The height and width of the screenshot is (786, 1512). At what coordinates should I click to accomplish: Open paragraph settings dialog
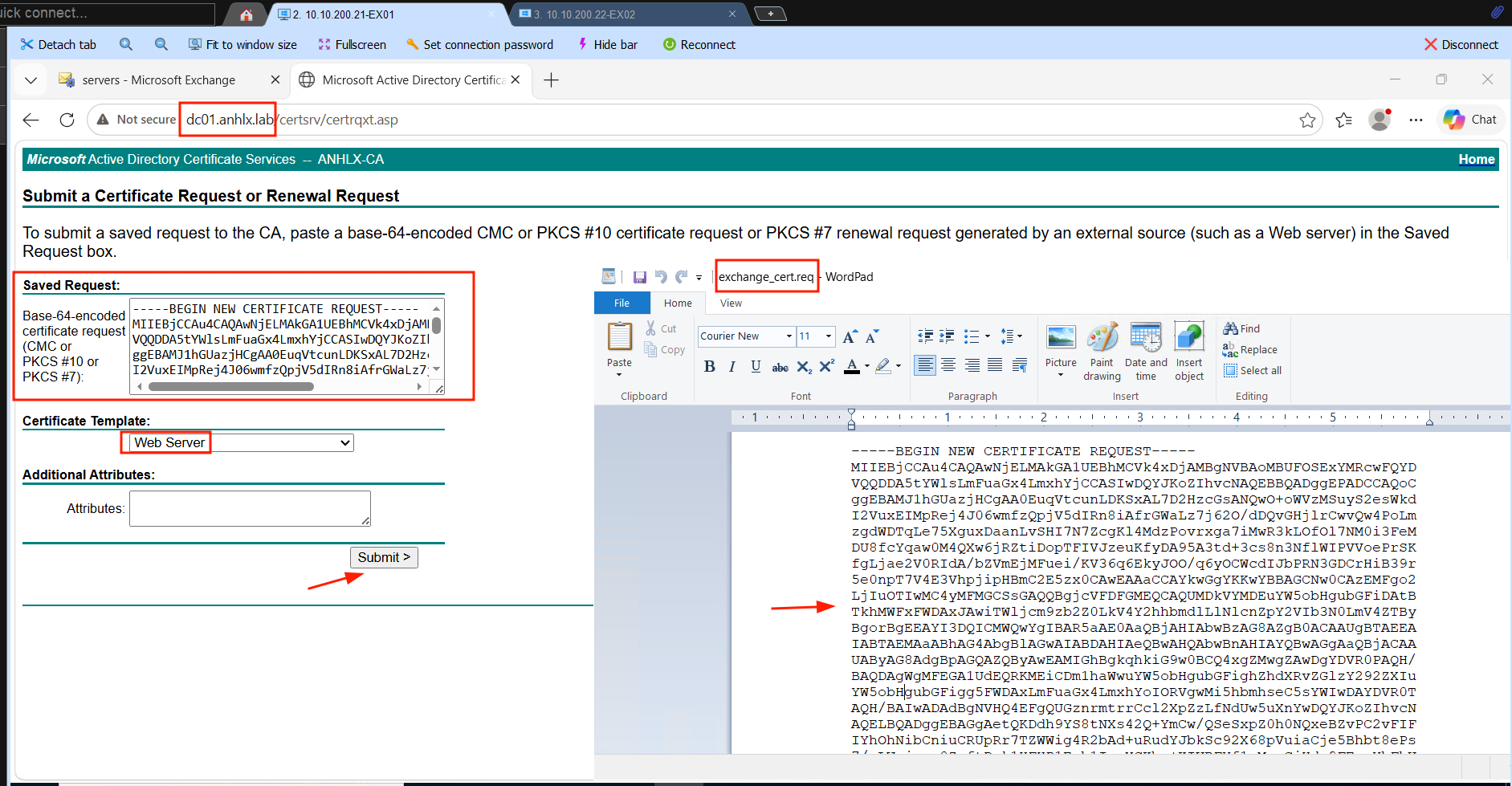click(x=1020, y=365)
